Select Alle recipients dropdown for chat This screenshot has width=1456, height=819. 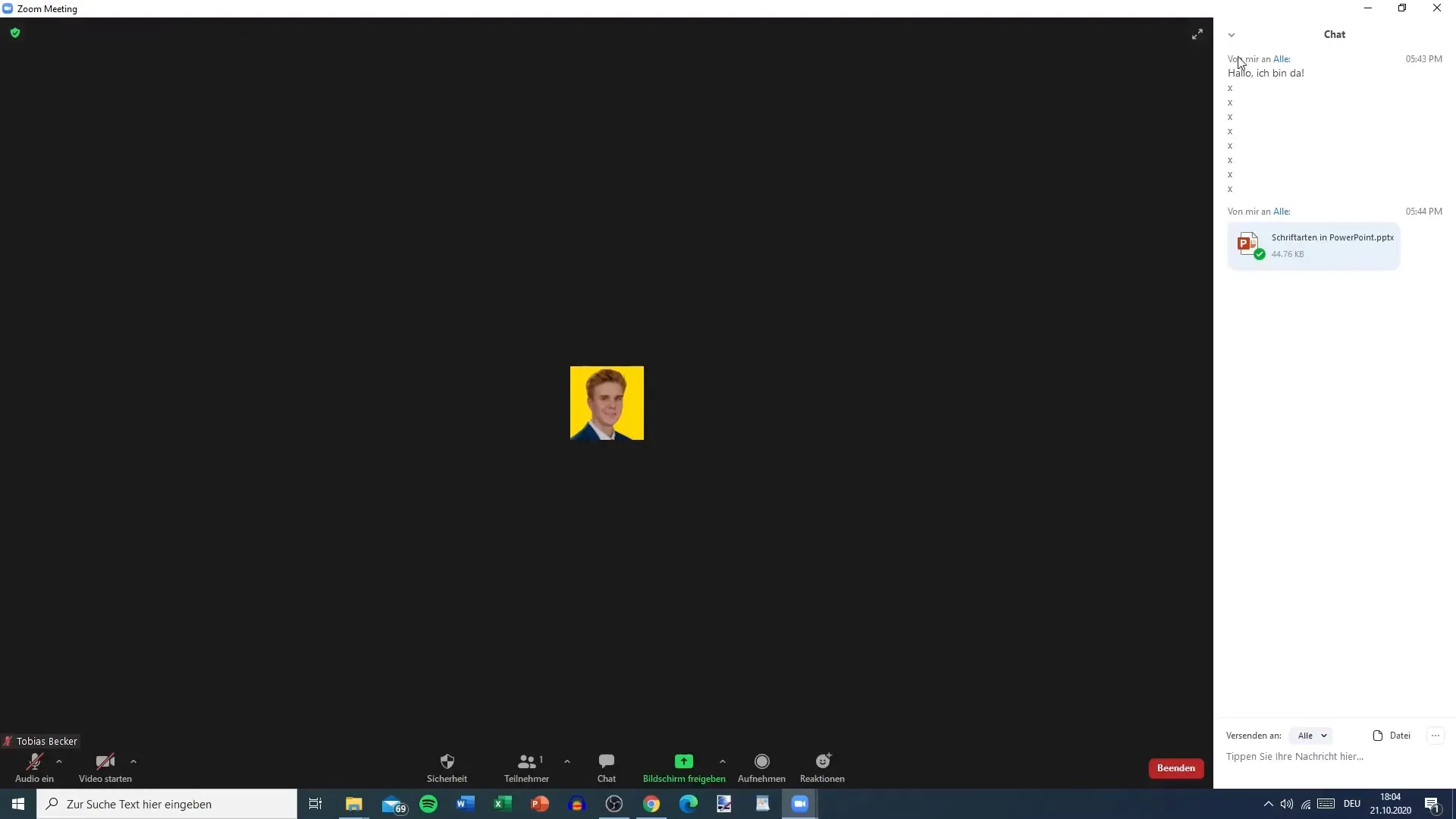pyautogui.click(x=1311, y=735)
